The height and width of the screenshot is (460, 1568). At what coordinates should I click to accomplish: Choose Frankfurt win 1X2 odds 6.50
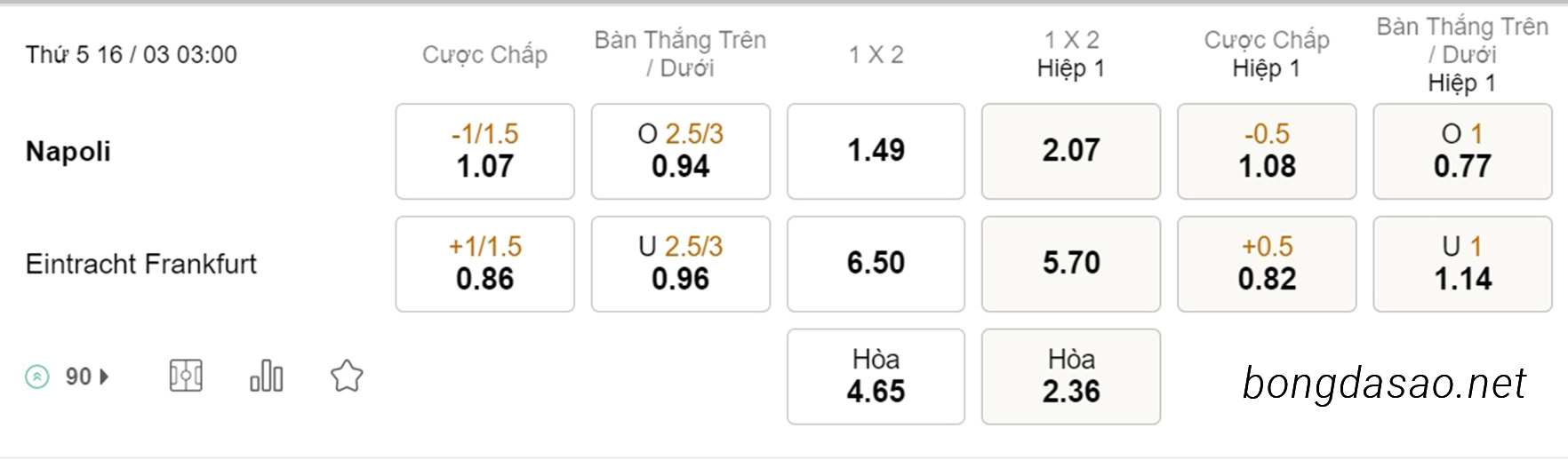[876, 264]
